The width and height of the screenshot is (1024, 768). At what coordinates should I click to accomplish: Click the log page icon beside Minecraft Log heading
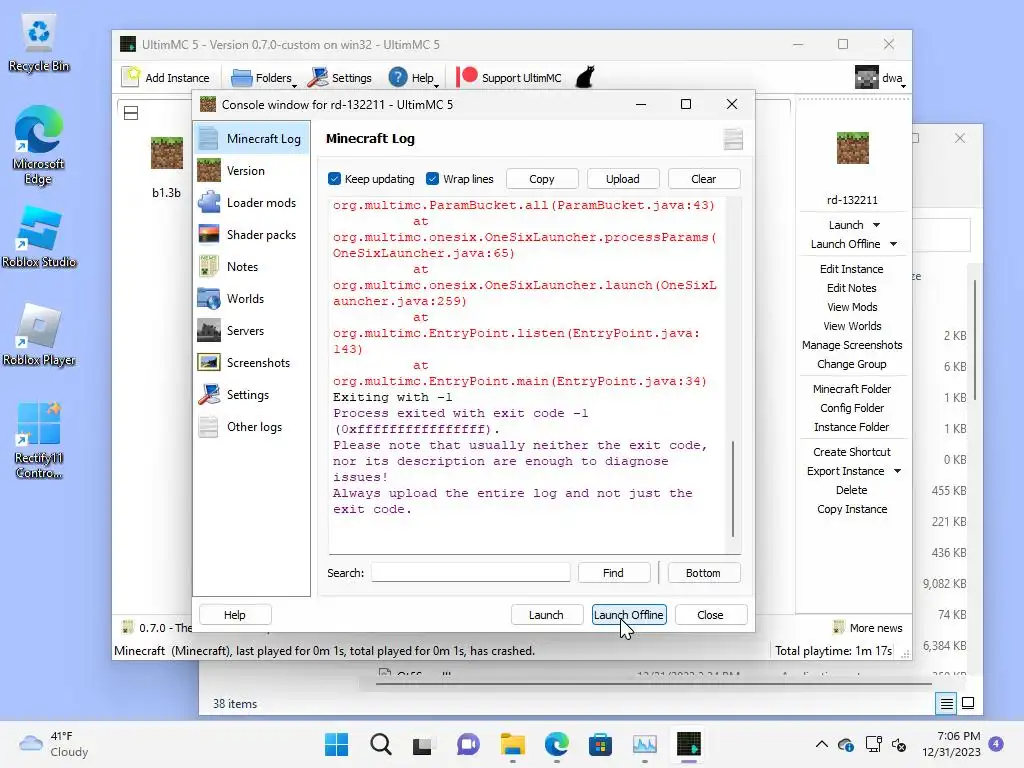[x=733, y=138]
